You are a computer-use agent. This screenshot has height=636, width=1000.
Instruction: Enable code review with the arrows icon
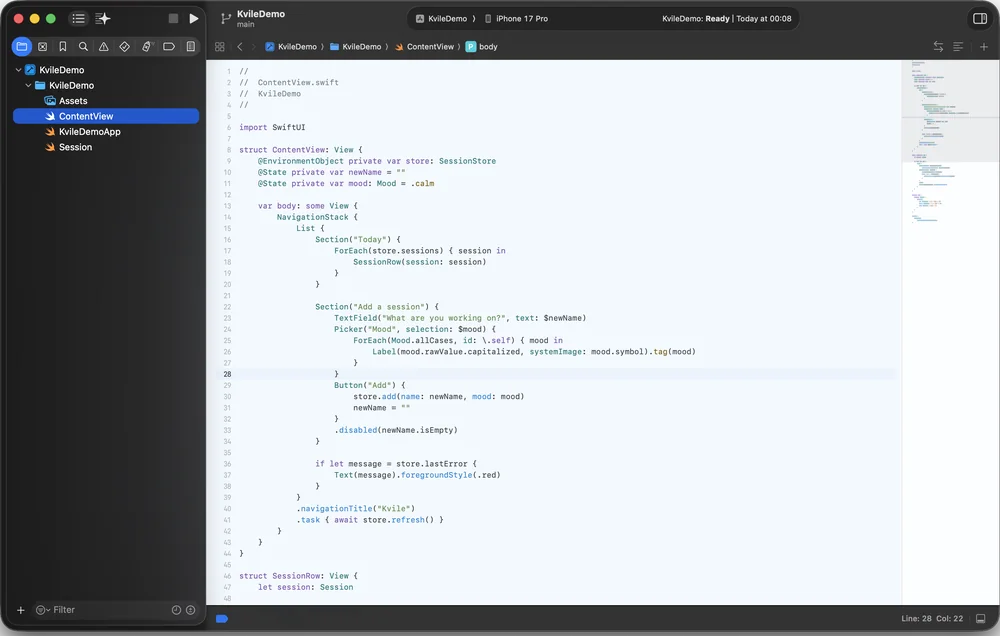click(938, 47)
